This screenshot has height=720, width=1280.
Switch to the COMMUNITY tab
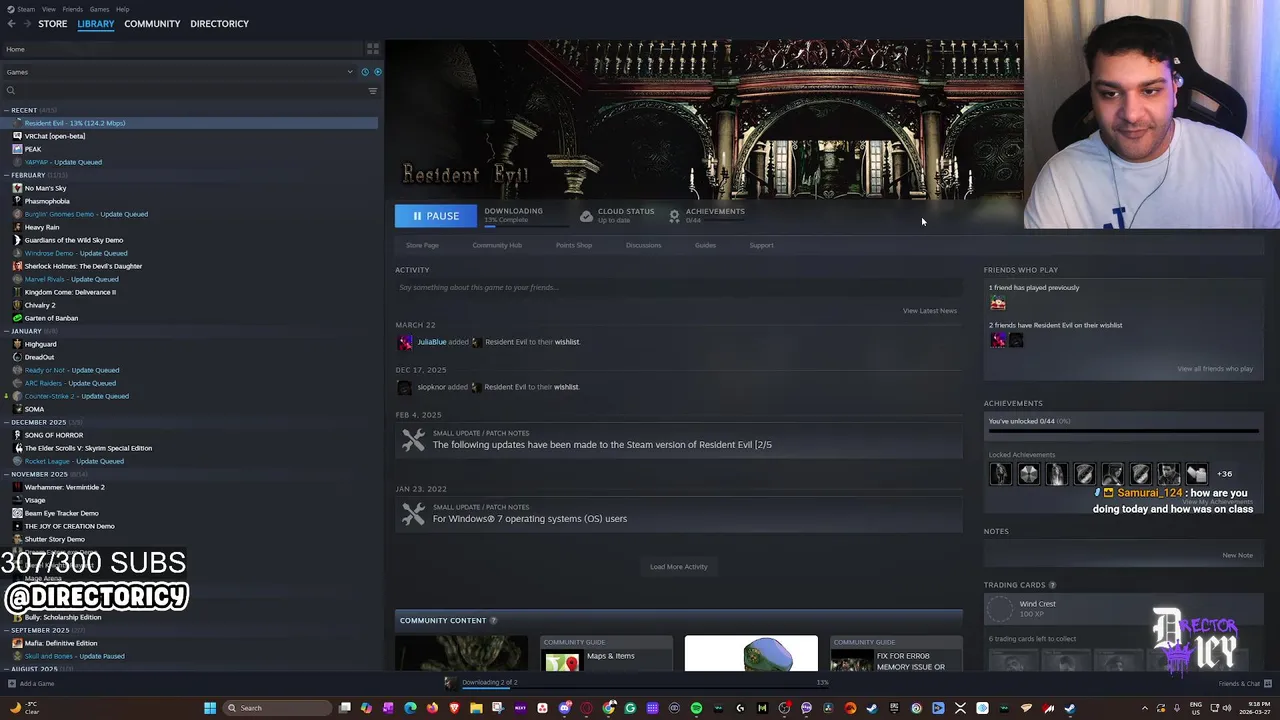152,24
